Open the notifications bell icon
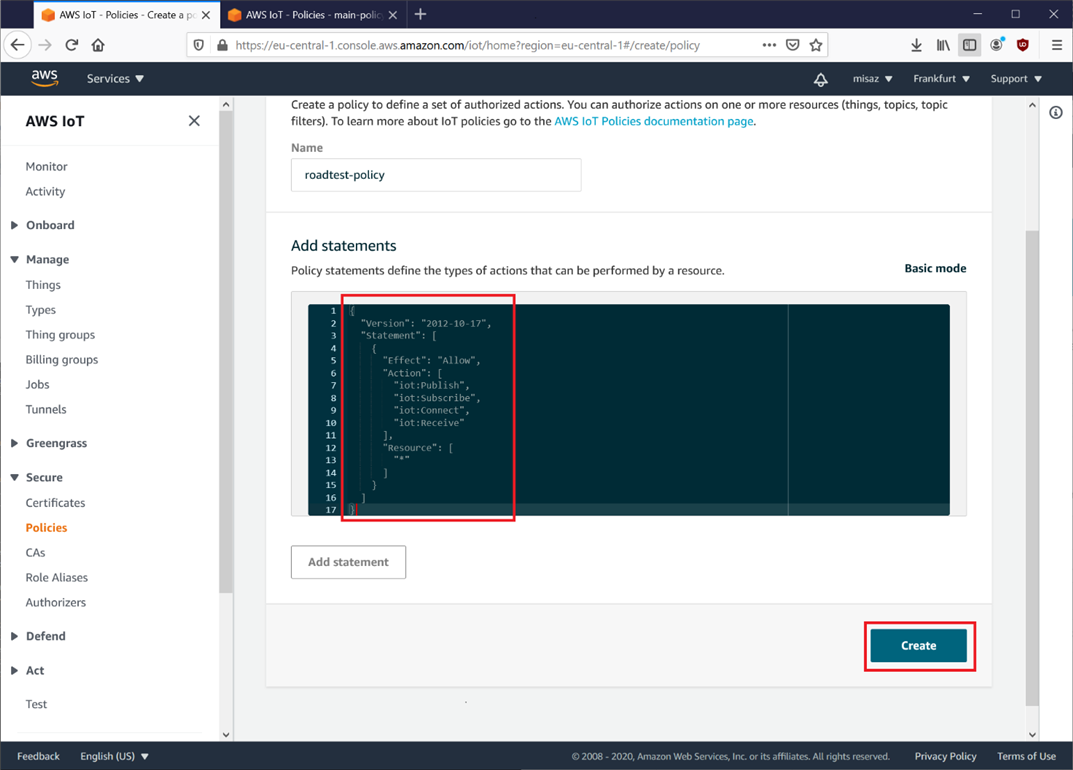Viewport: 1073px width, 770px height. 820,79
